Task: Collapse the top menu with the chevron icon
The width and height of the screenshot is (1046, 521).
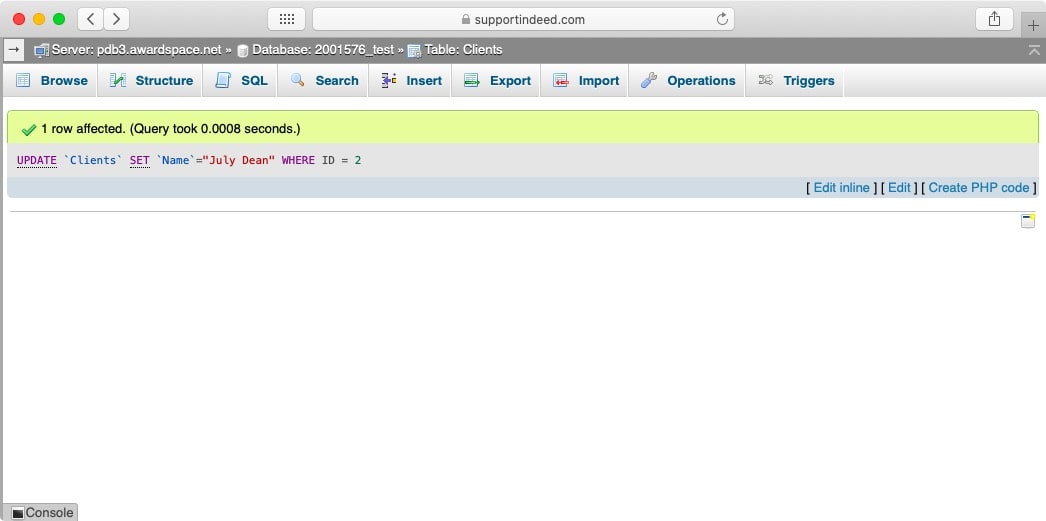Action: [1033, 50]
